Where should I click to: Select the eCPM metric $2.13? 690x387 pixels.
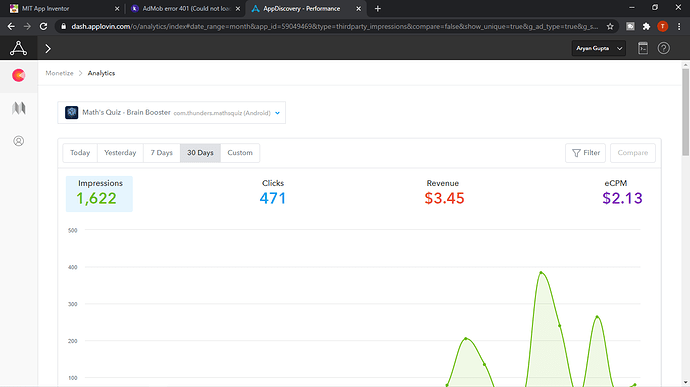622,198
